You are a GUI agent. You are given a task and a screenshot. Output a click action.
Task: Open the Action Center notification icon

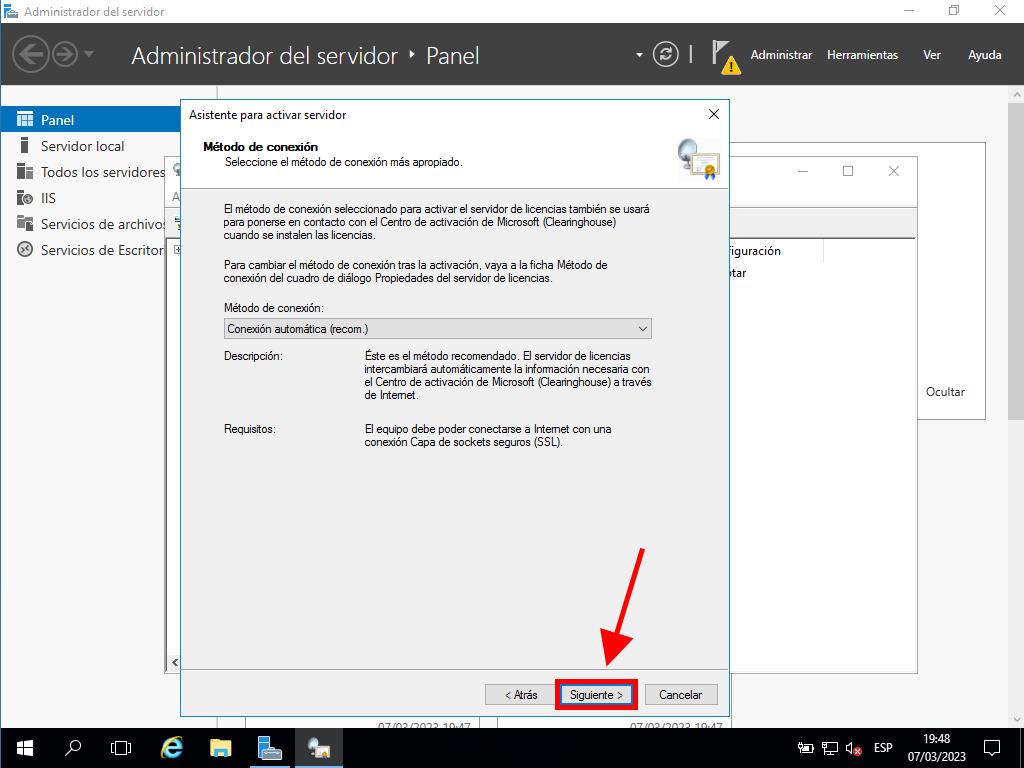point(992,747)
